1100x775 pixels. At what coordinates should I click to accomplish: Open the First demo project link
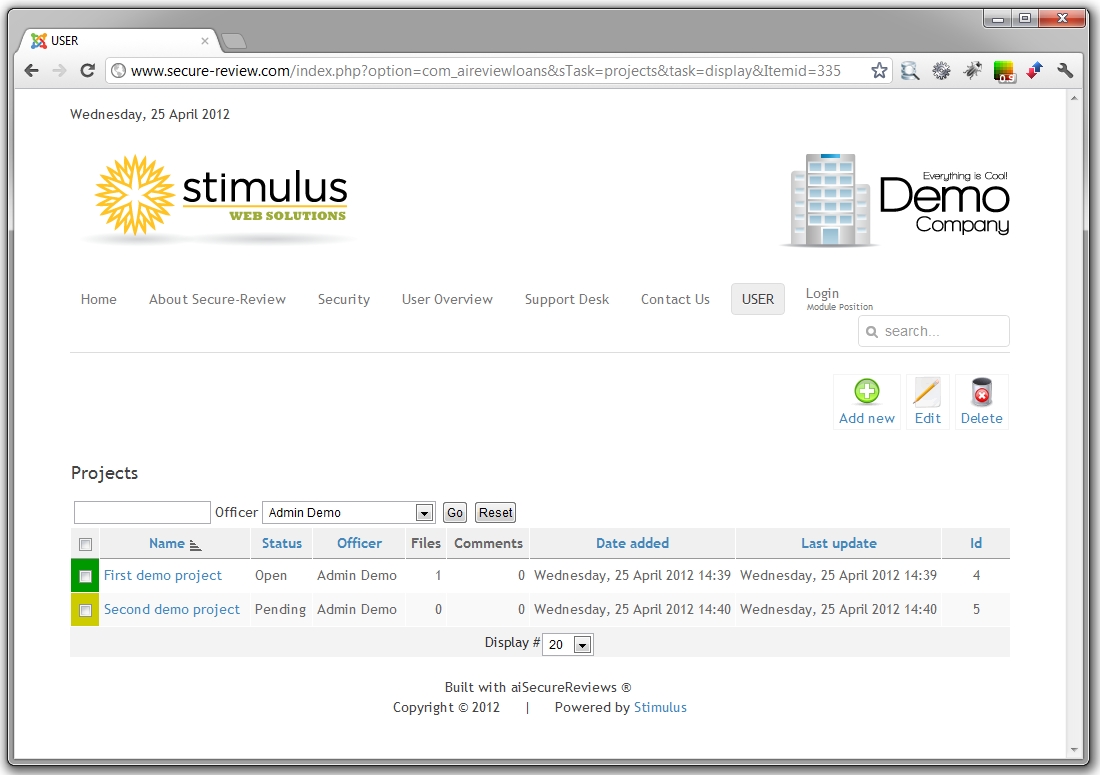(x=163, y=575)
